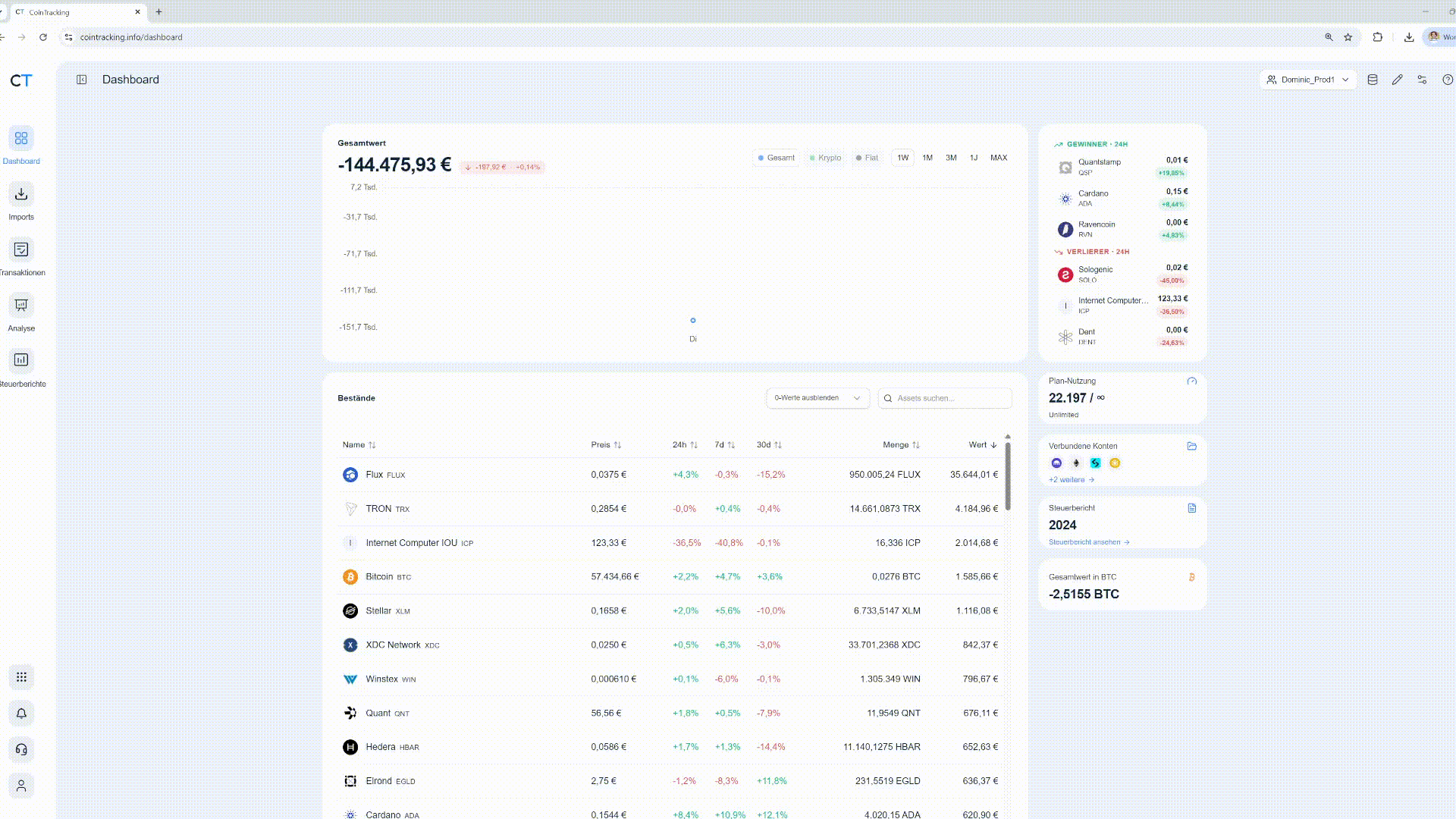The width and height of the screenshot is (1456, 819).
Task: Click the Bestände table vertical scrollbar
Action: point(1008,476)
